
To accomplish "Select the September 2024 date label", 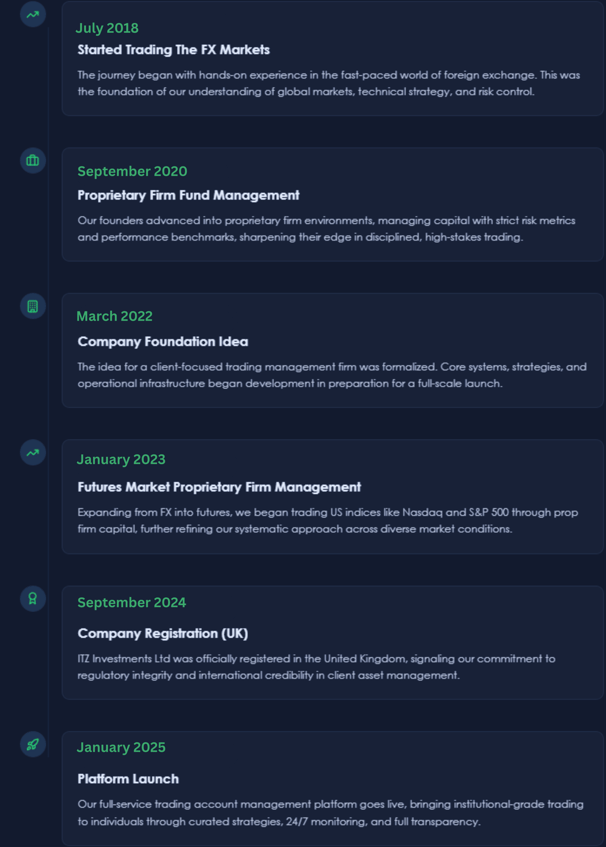I will pyautogui.click(x=132, y=602).
